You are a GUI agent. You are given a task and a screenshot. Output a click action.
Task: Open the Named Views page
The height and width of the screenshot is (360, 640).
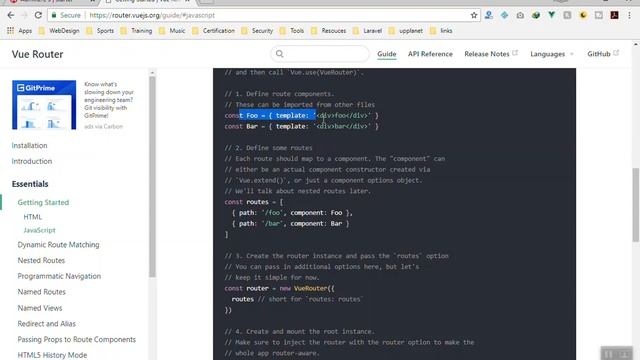coord(40,308)
